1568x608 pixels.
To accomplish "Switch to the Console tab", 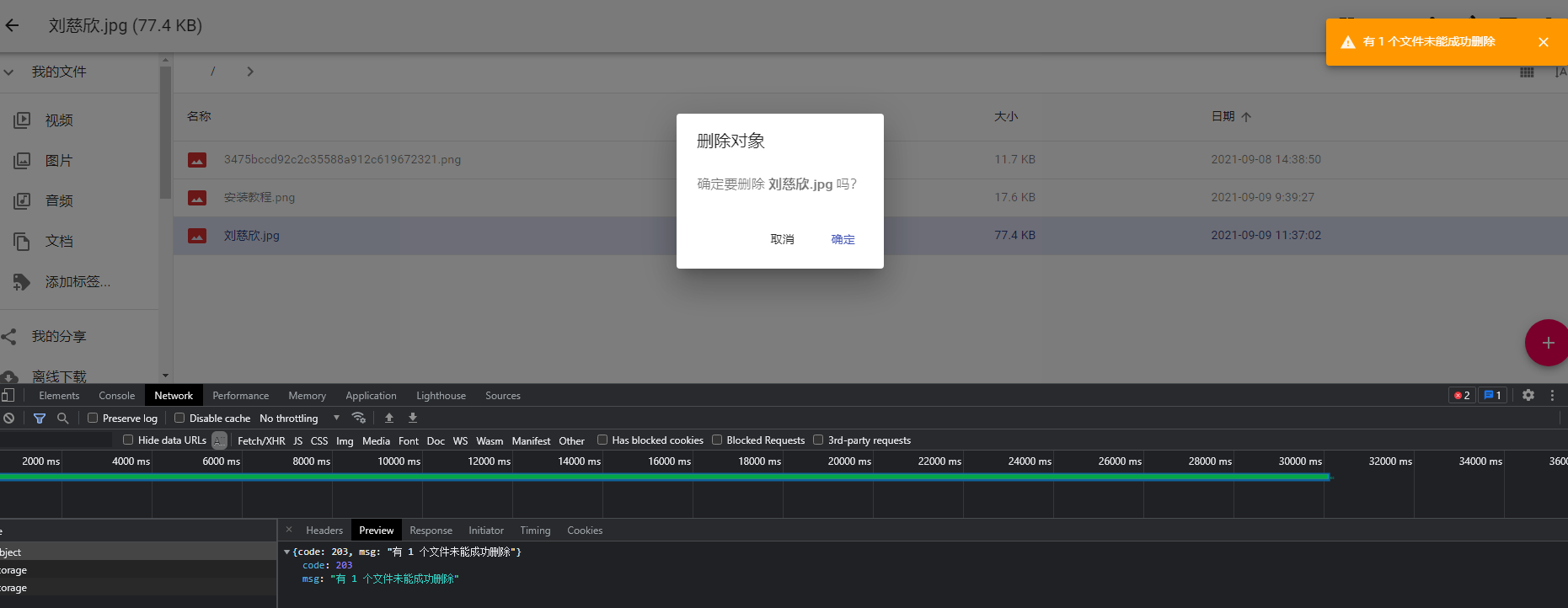I will (116, 396).
